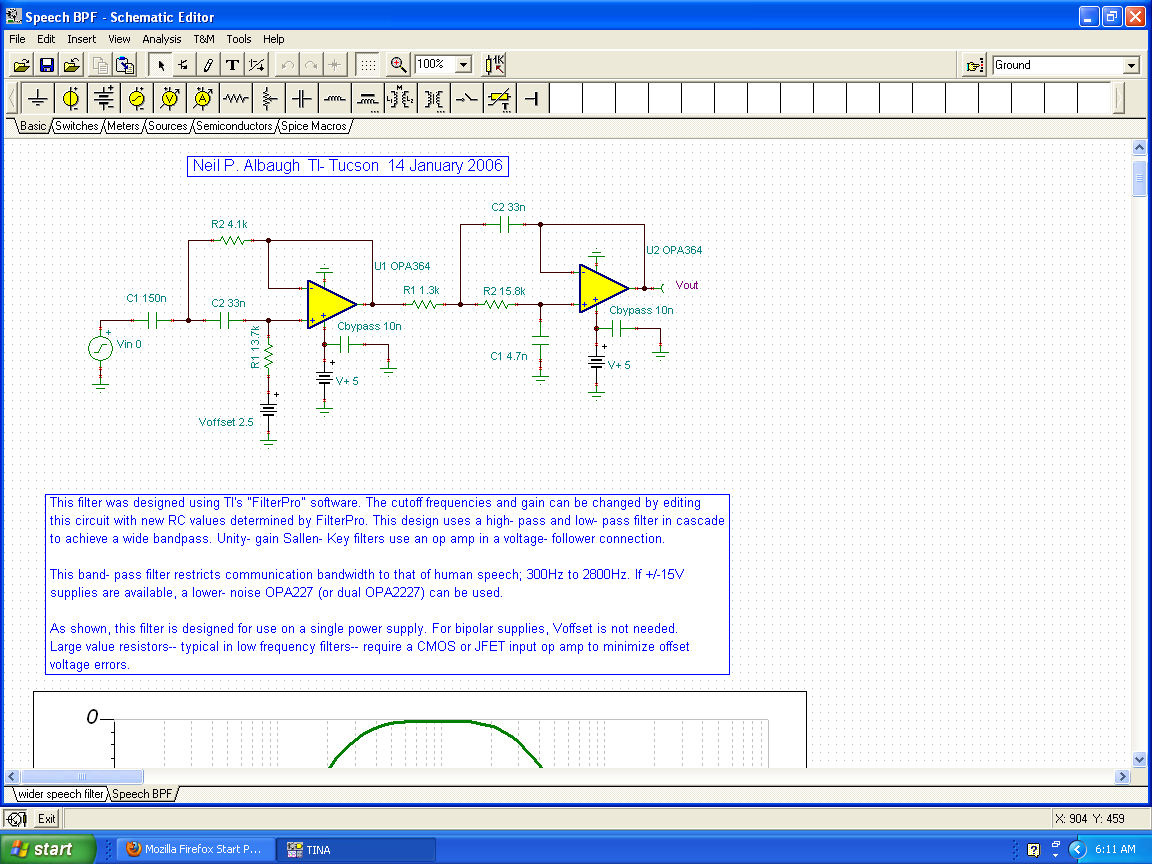Switch to the Meters component tab

[123, 126]
